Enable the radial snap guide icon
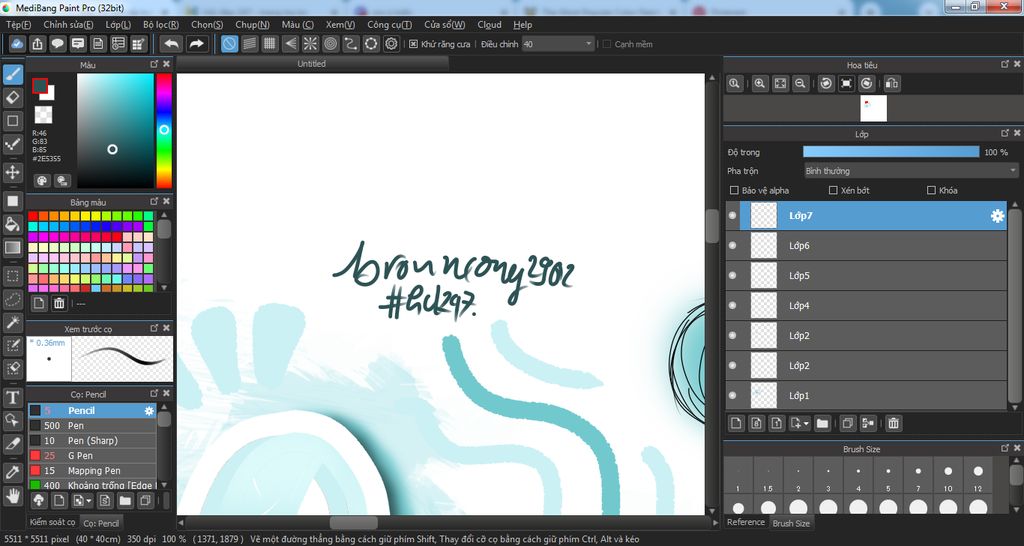This screenshot has width=1024, height=546. [x=310, y=44]
